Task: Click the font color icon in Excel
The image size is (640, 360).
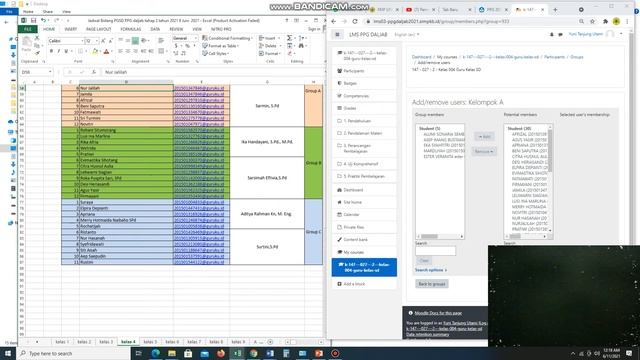Action: [106, 51]
